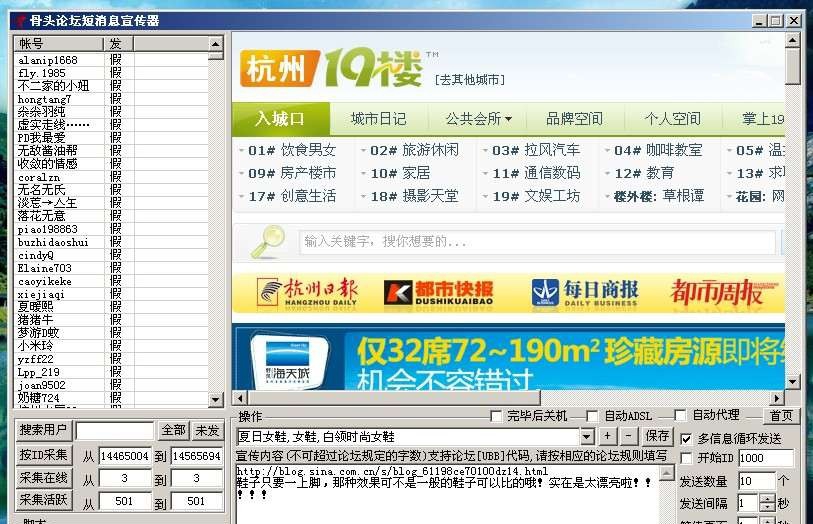Viewport: 813px width, 524px height.
Task: Click browser horizontal scrollbar thumb
Action: (394, 398)
